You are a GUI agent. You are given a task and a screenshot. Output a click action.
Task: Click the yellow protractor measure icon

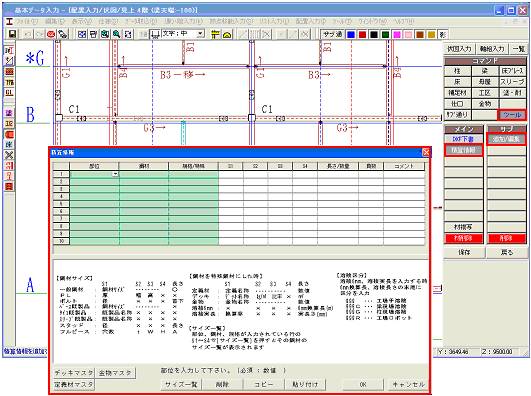(227, 34)
